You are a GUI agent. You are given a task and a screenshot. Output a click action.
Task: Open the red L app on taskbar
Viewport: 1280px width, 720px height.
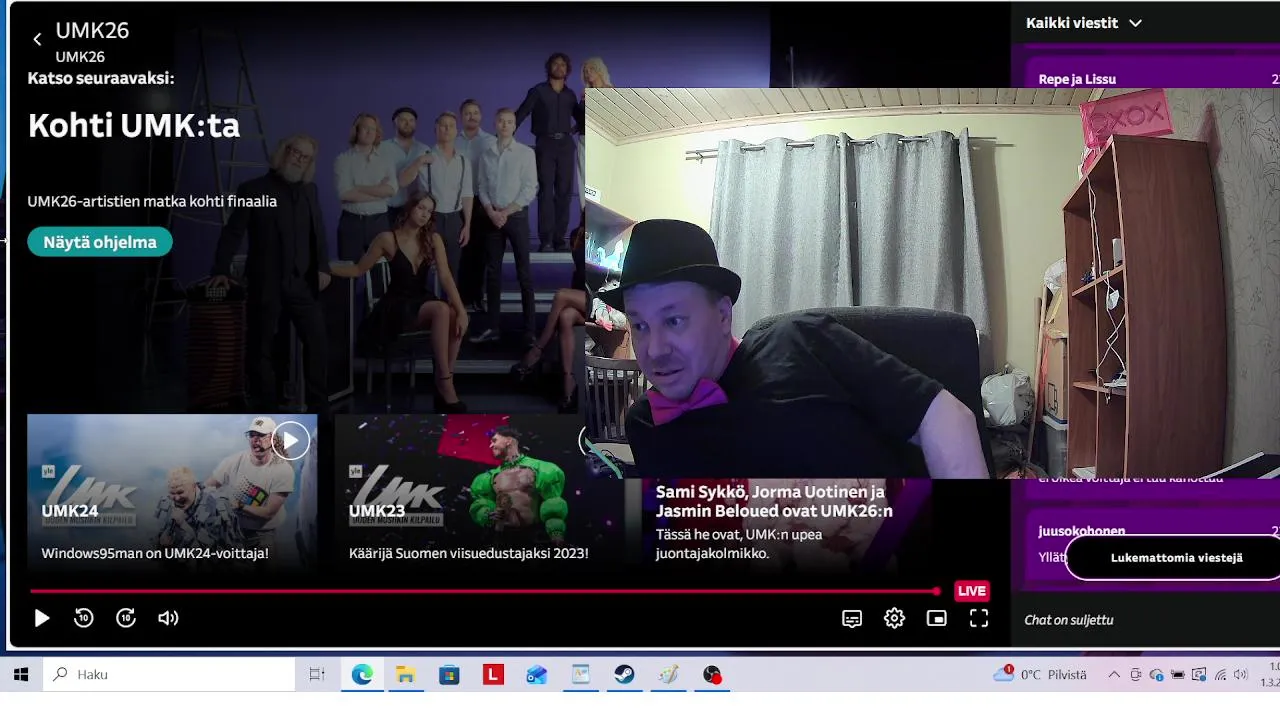(x=493, y=675)
